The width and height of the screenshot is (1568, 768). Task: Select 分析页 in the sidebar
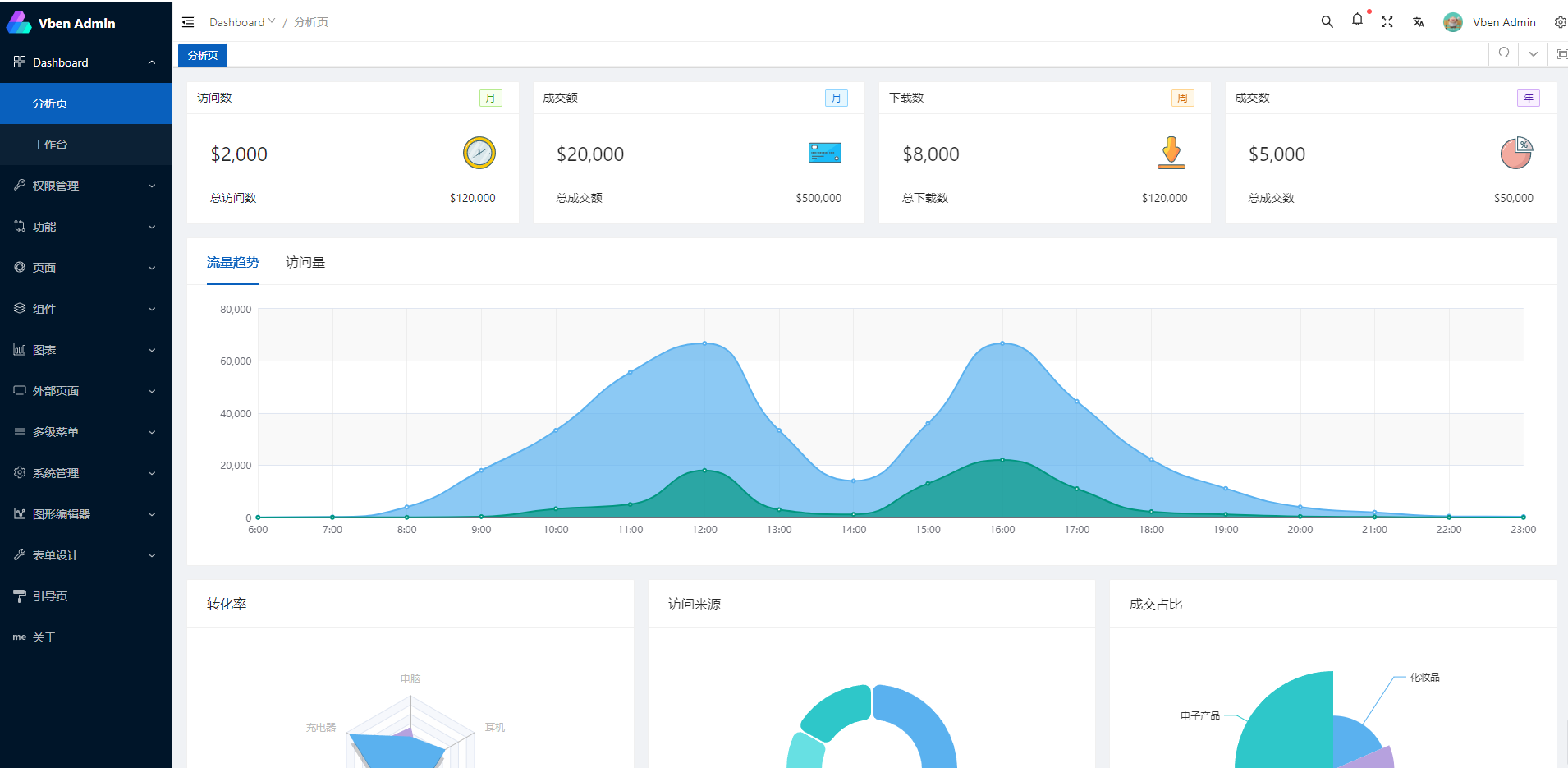coord(86,103)
